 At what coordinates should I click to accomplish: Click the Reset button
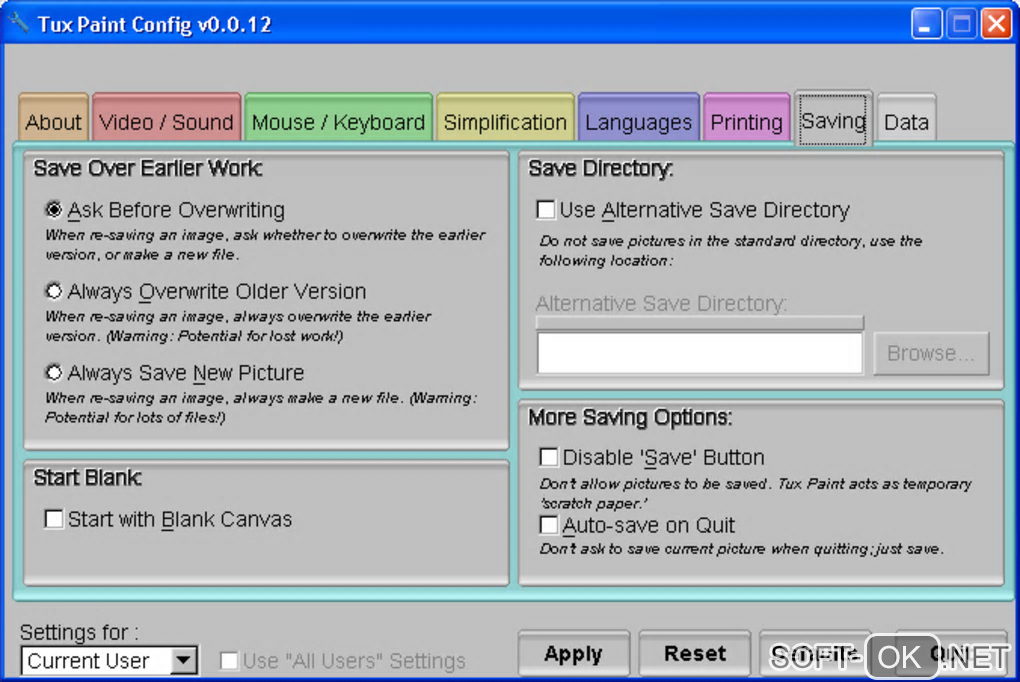pos(695,653)
